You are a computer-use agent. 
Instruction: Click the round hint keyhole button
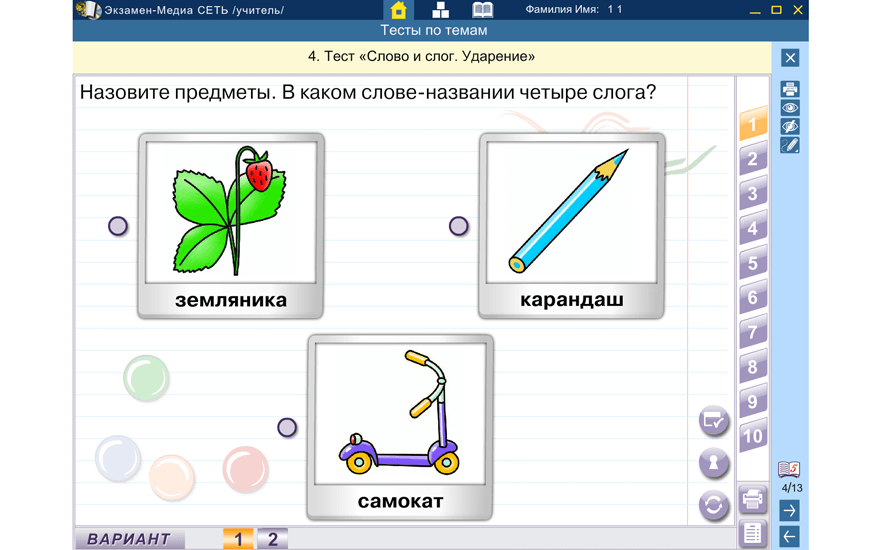click(714, 463)
